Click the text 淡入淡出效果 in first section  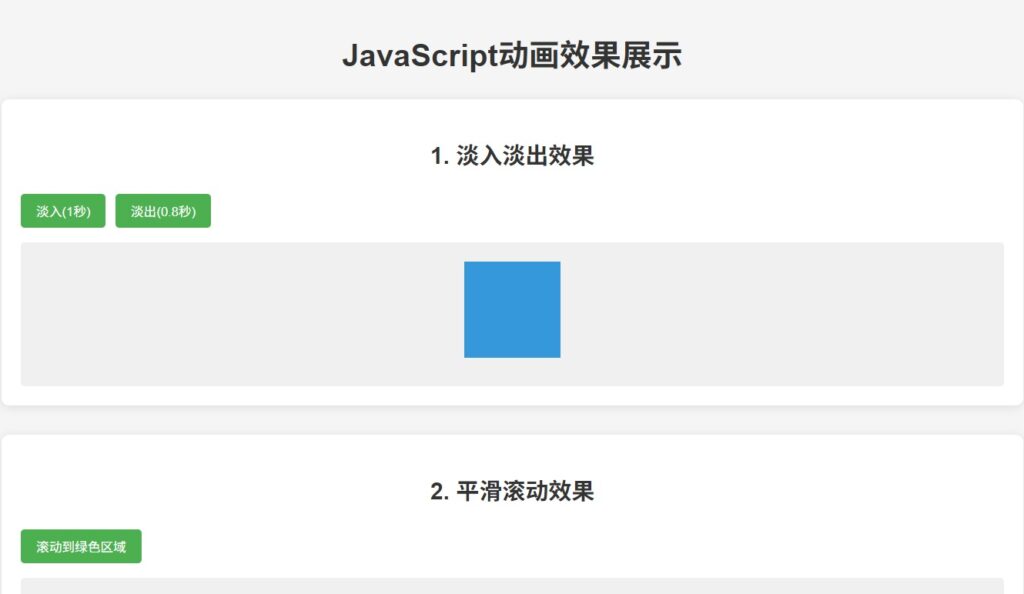tap(525, 156)
